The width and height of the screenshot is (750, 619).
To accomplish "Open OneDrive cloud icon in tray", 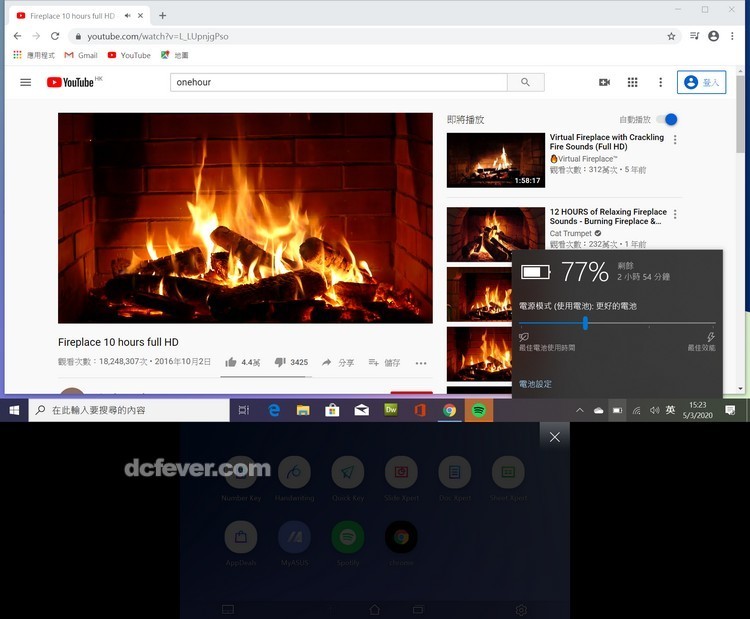I will pos(598,410).
